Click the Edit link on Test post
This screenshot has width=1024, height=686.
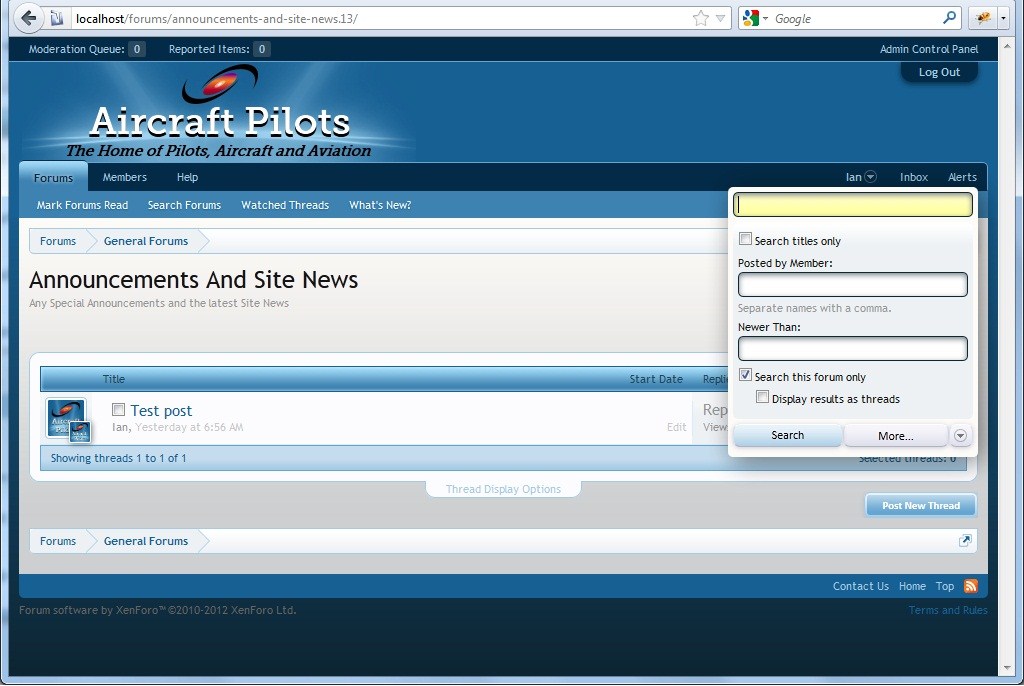[677, 427]
